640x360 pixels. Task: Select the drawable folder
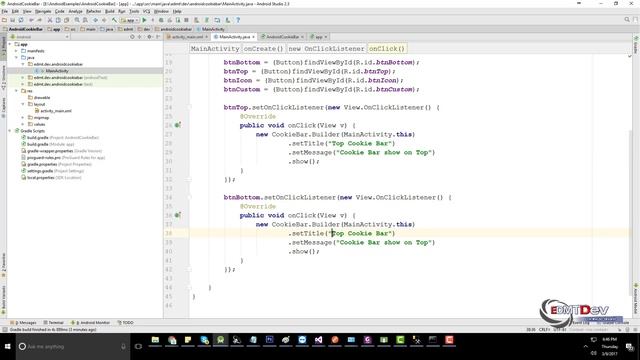tap(39, 98)
